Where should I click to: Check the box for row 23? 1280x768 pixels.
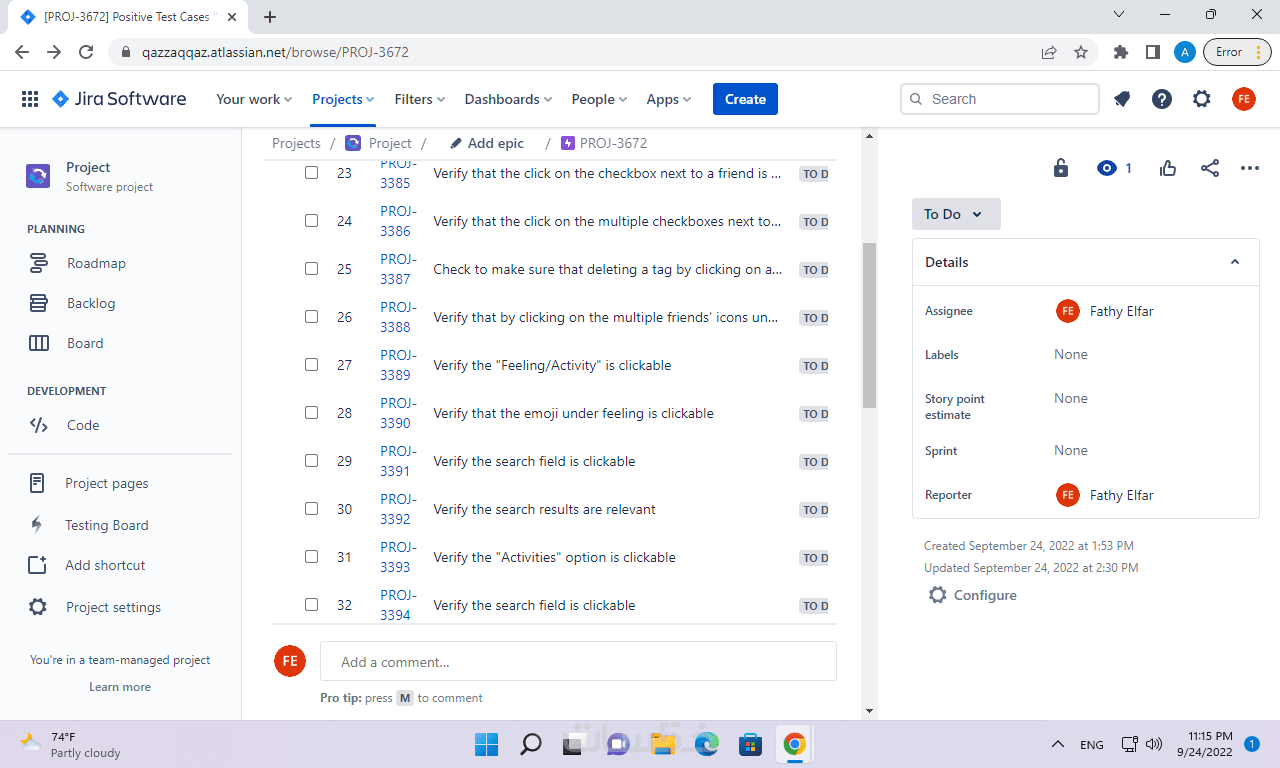coord(311,173)
